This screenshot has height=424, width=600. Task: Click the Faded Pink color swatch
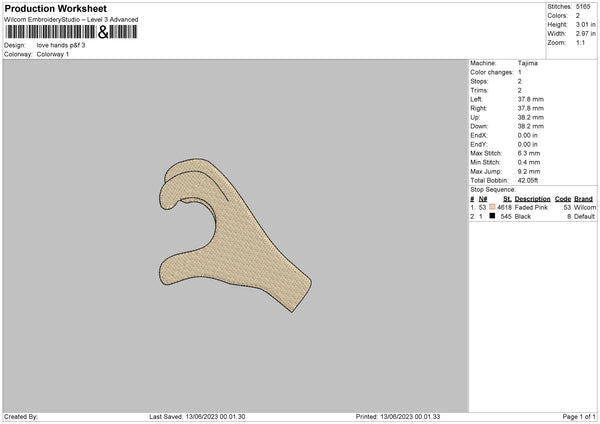tap(492, 207)
